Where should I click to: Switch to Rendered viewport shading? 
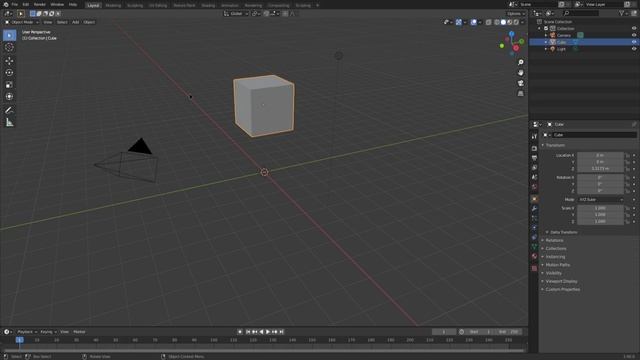tap(516, 22)
